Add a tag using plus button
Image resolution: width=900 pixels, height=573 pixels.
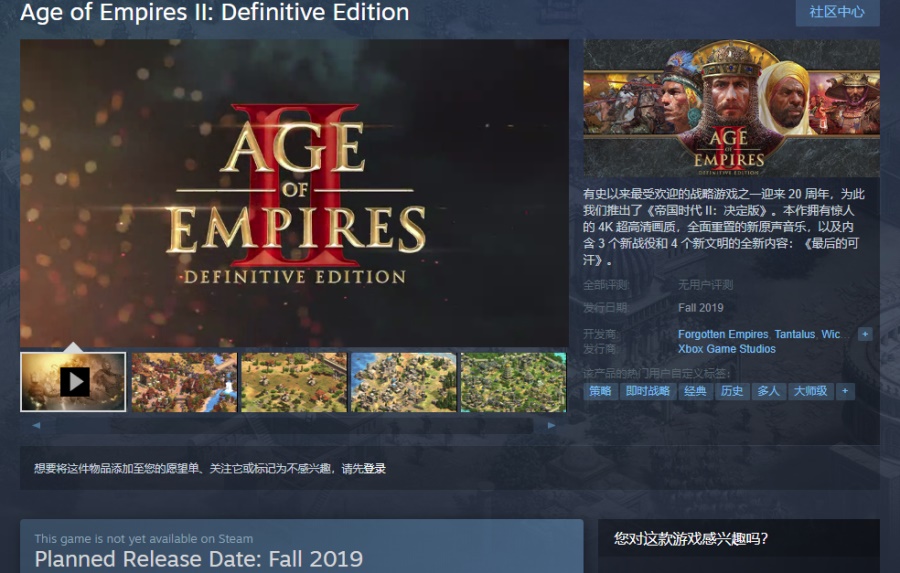(x=845, y=391)
